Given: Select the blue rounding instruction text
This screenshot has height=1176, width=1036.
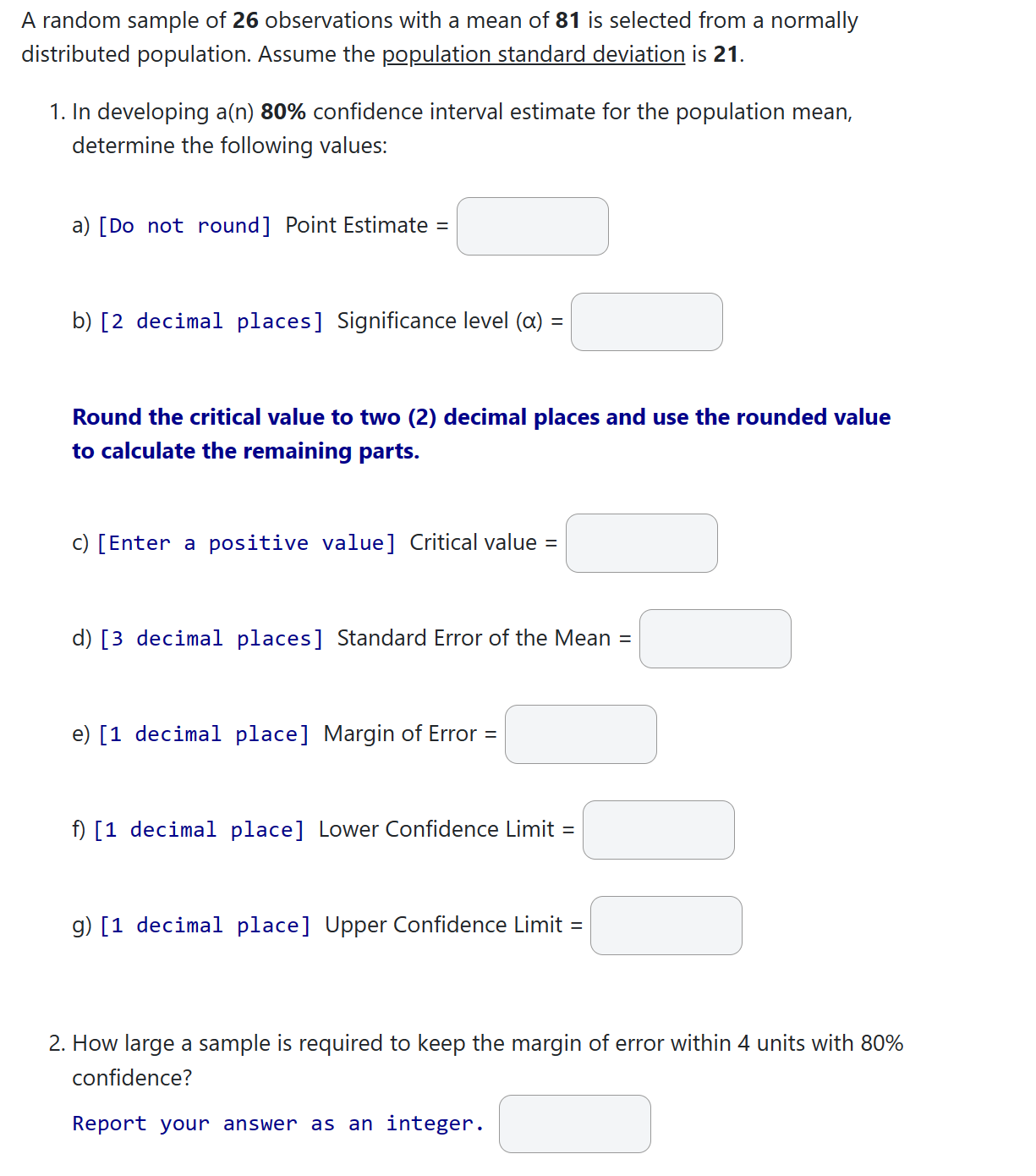Looking at the screenshot, I should coord(480,433).
